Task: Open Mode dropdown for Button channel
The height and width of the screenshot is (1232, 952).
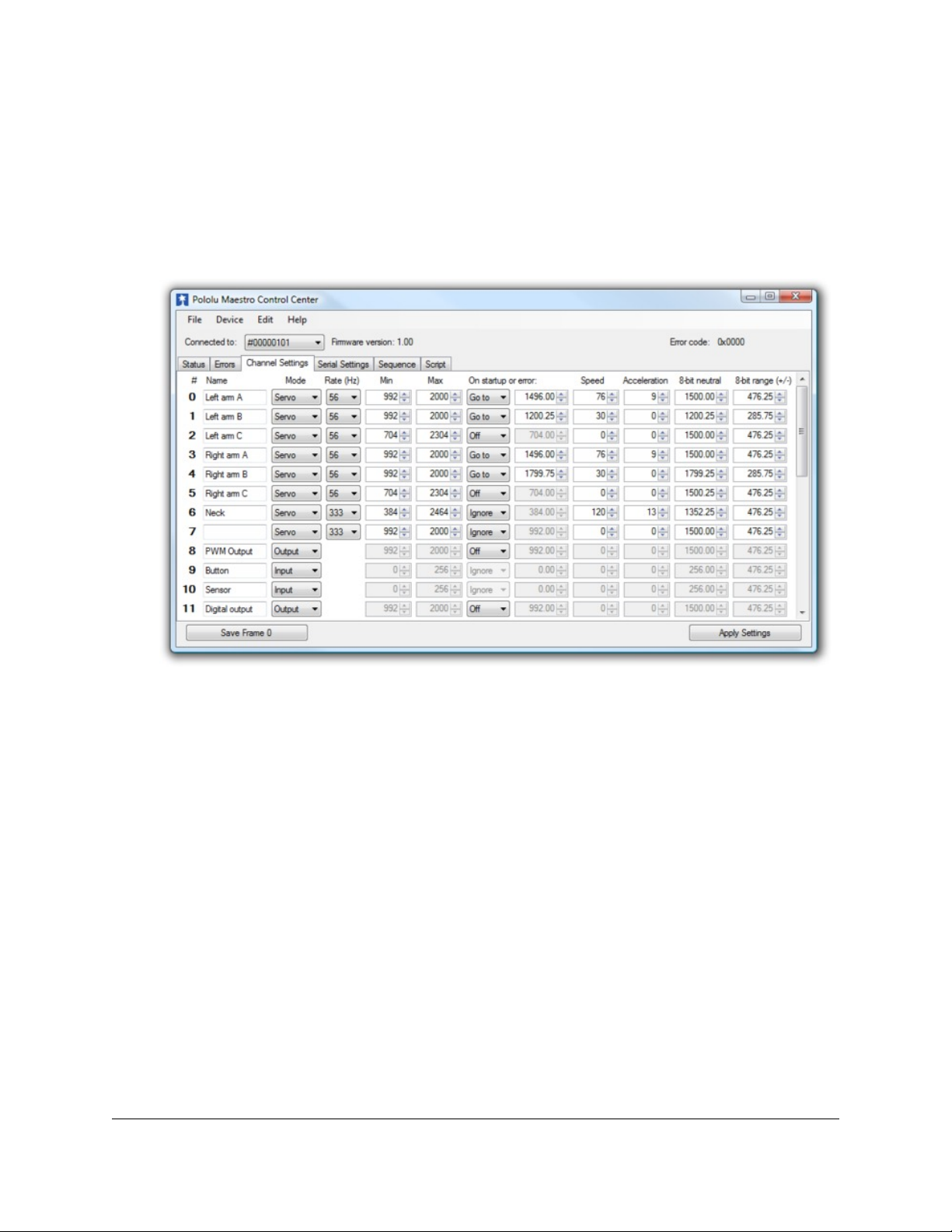Action: [x=296, y=571]
